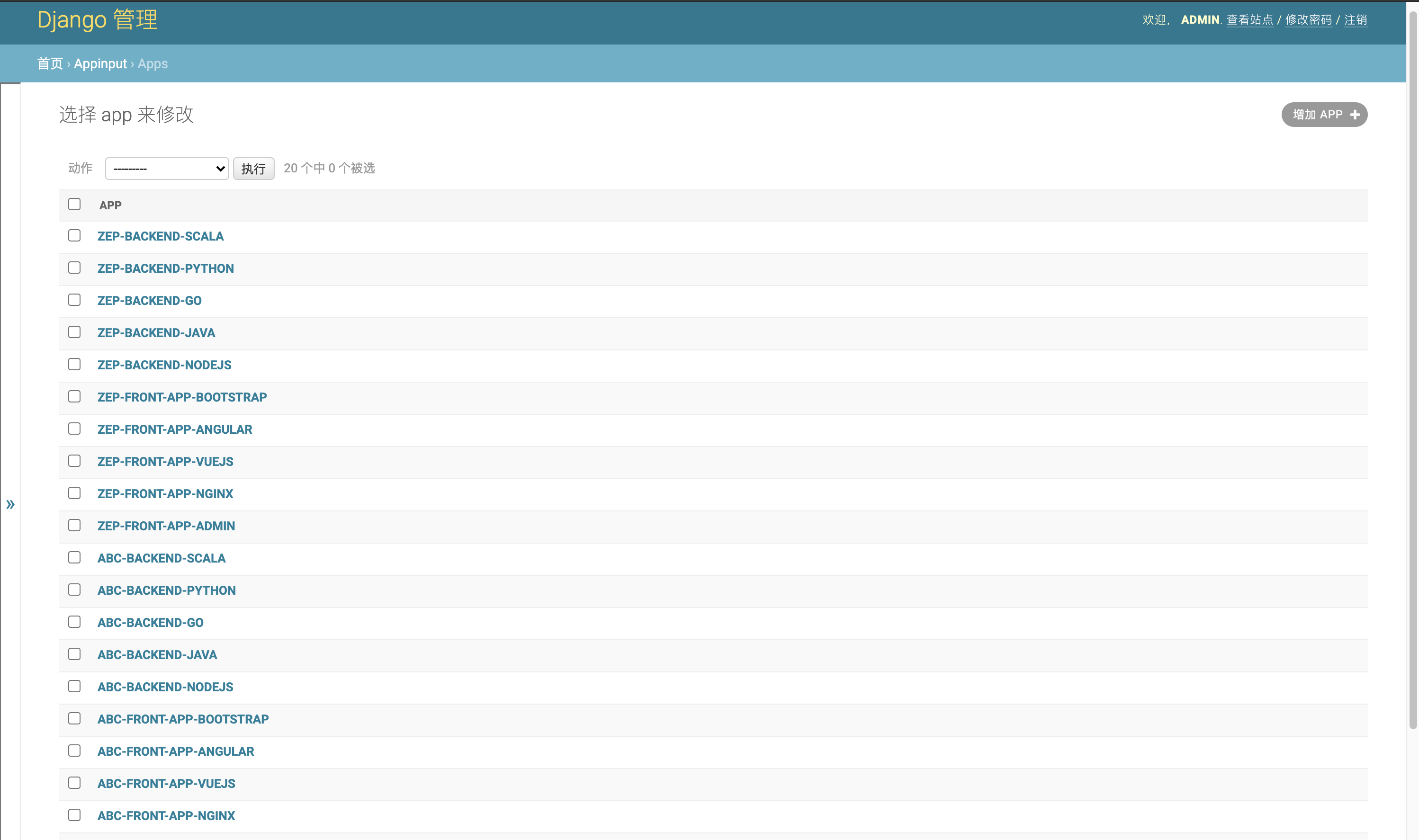Open the ZEP-BACKEND-PYTHON app link

(x=165, y=269)
